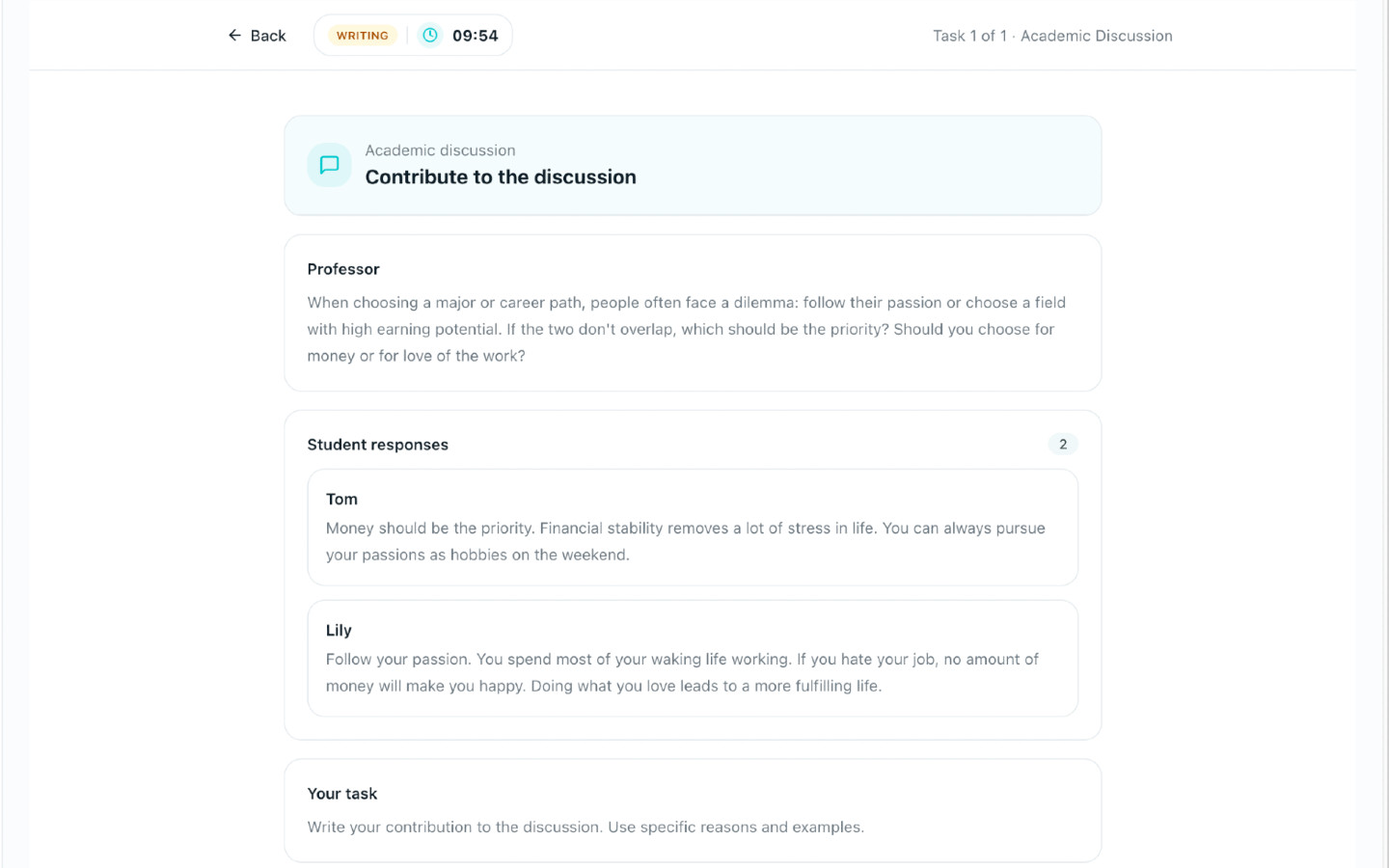Click the Professor name label
The height and width of the screenshot is (868, 1389).
pyautogui.click(x=343, y=269)
